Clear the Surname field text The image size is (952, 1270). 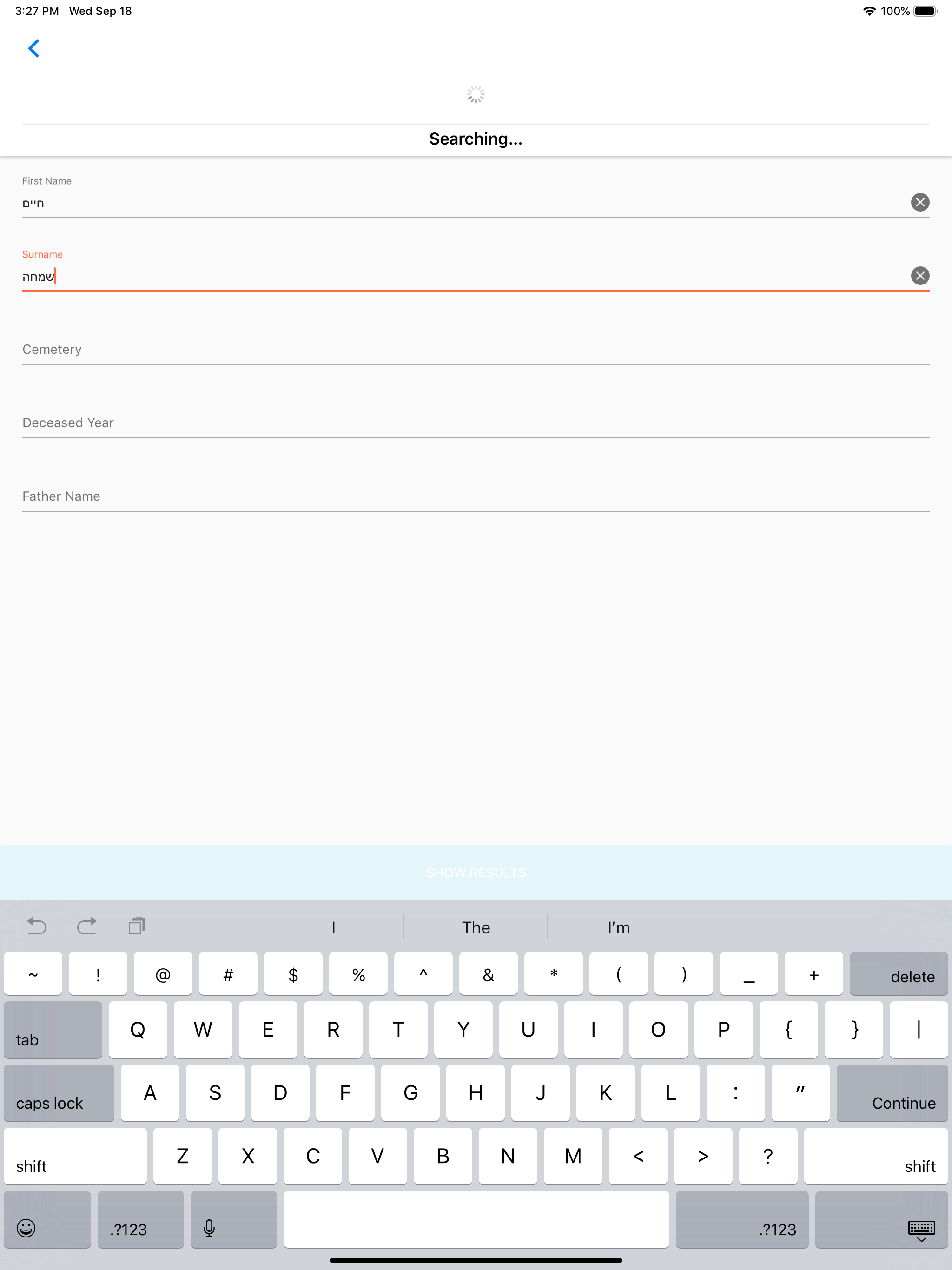coord(920,276)
